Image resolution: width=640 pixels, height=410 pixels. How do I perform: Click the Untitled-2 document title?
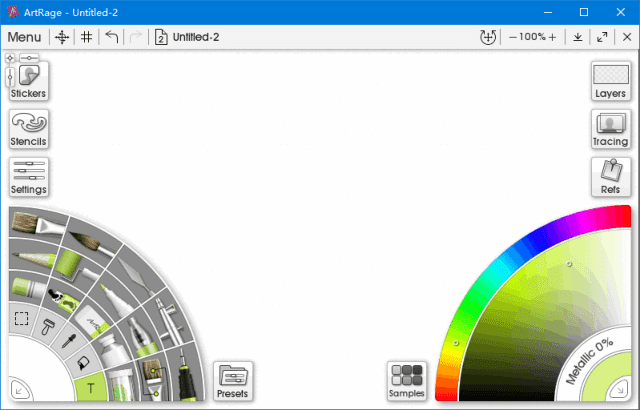pos(196,37)
